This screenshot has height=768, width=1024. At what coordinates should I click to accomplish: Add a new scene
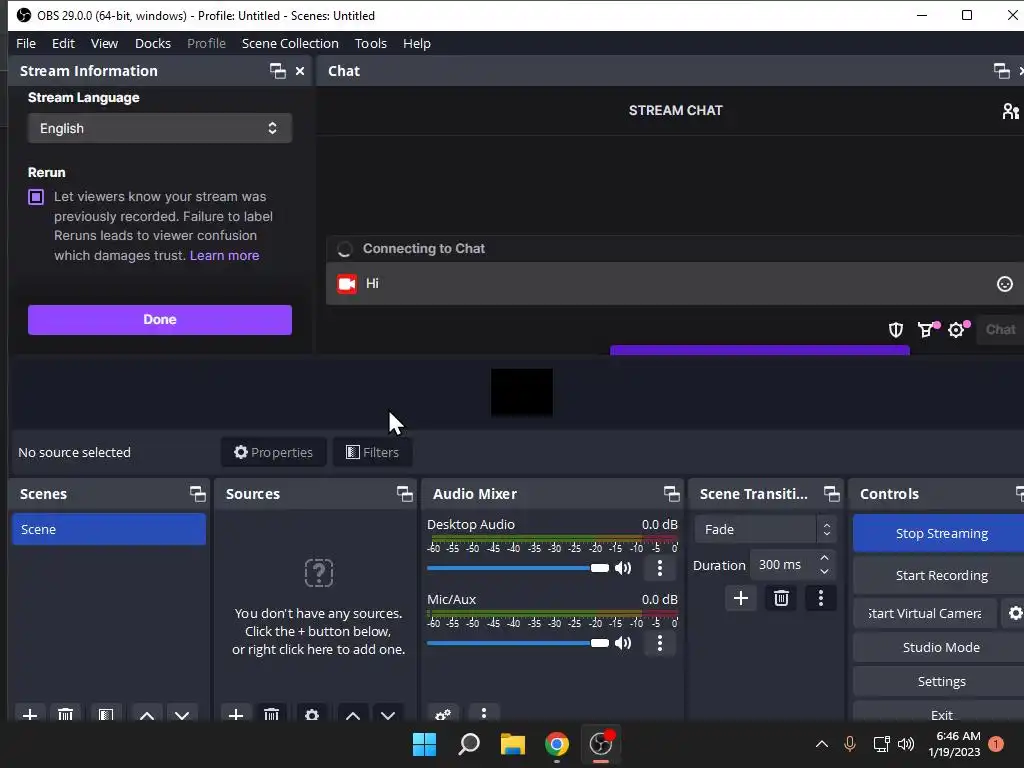pos(29,714)
